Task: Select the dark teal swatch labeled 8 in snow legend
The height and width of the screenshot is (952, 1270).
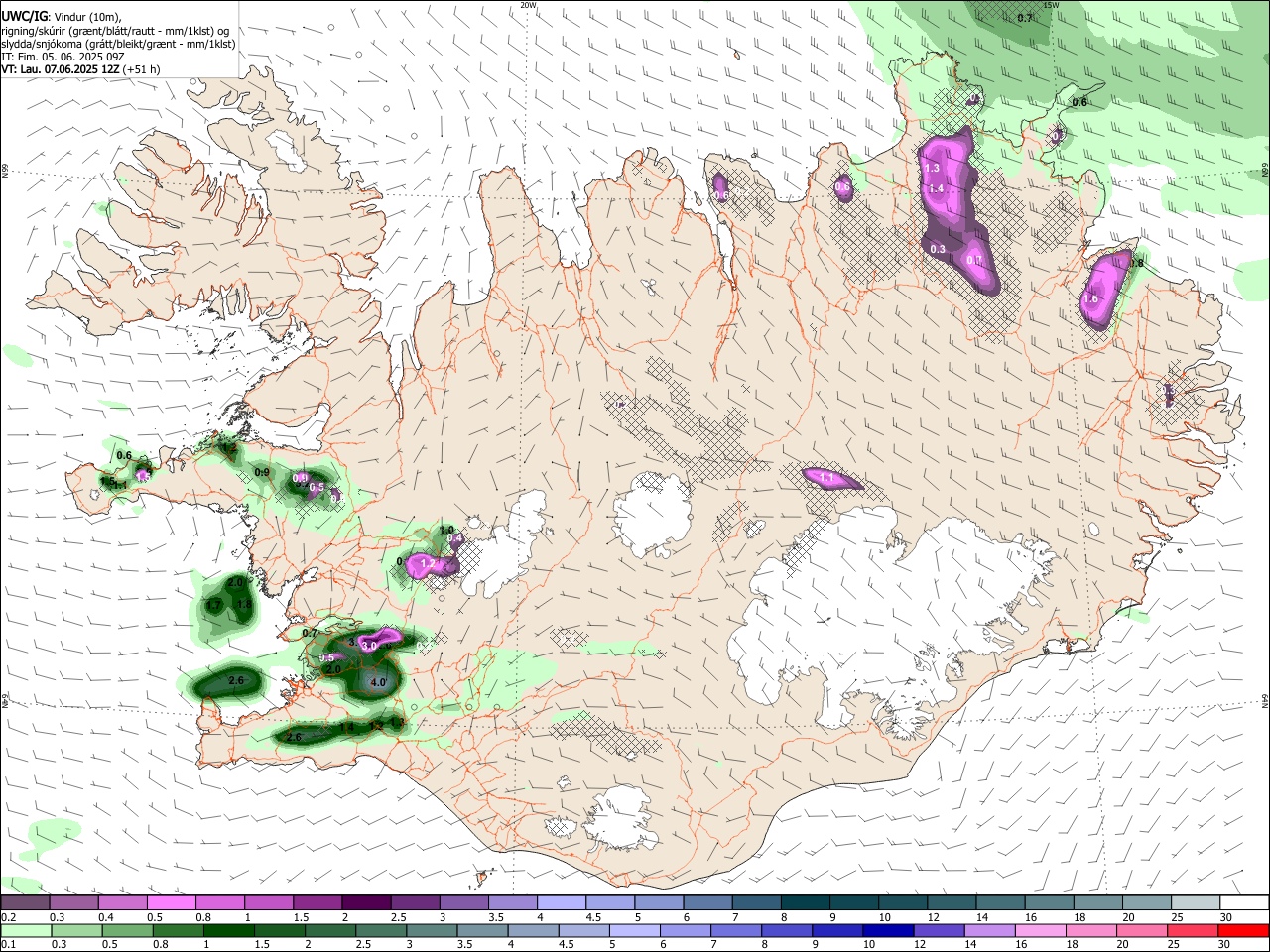Action: [x=805, y=902]
